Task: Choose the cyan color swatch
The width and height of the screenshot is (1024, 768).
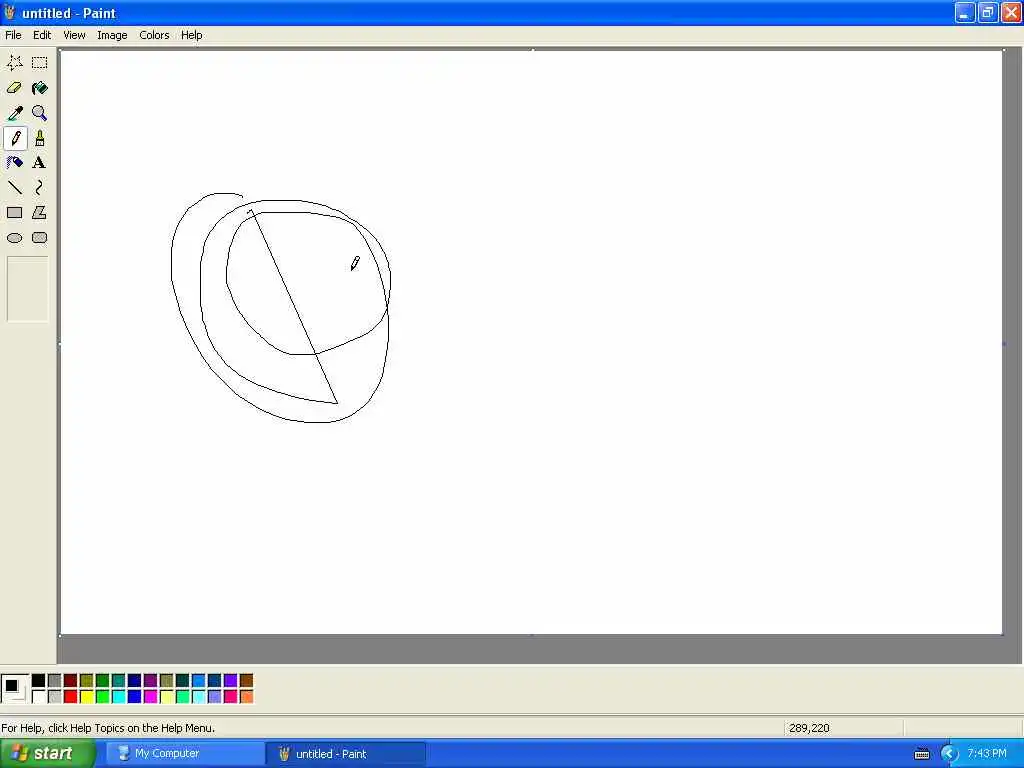Action: pos(118,697)
